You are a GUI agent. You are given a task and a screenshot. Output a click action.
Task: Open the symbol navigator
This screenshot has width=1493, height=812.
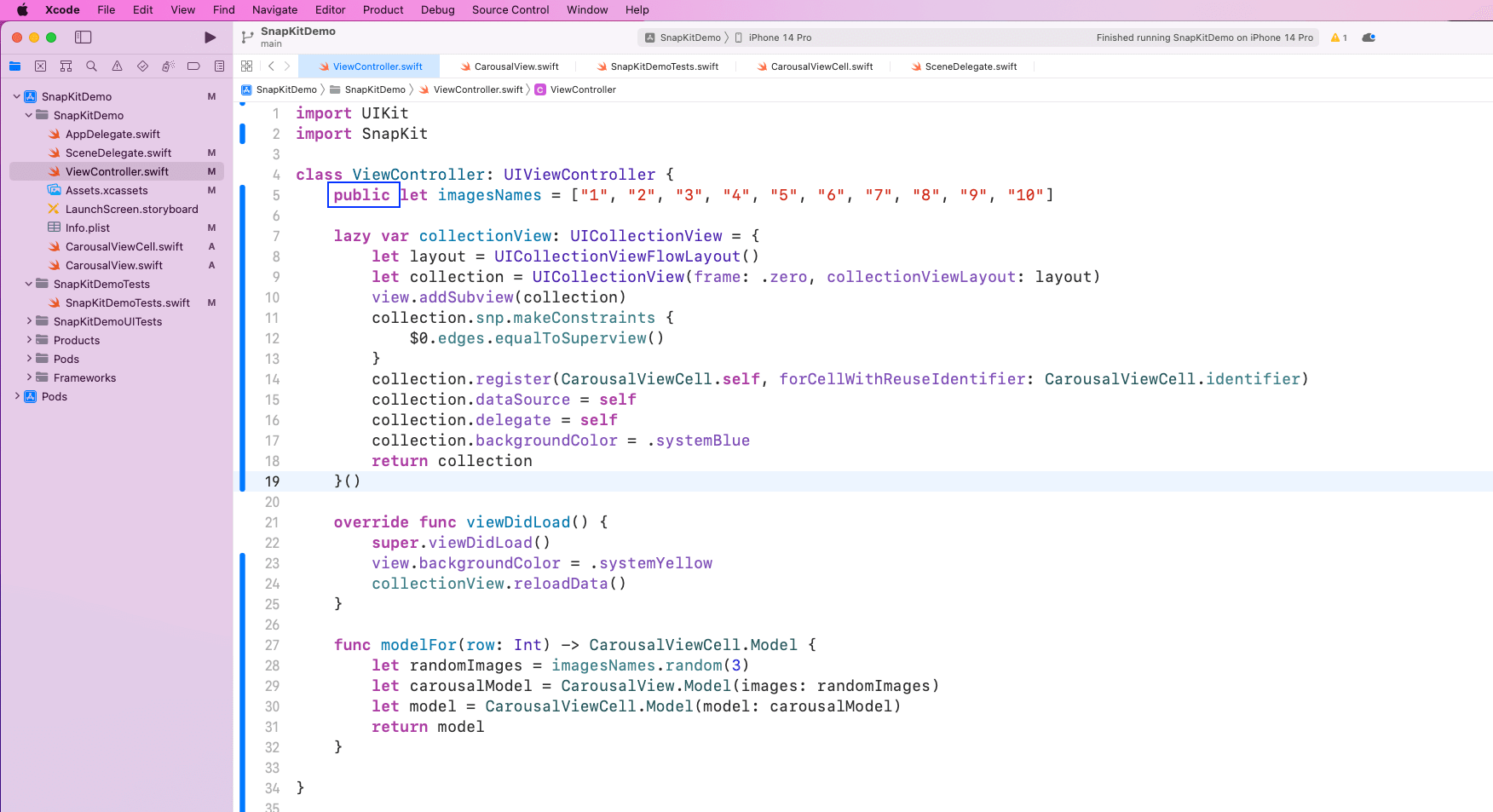pos(66,66)
